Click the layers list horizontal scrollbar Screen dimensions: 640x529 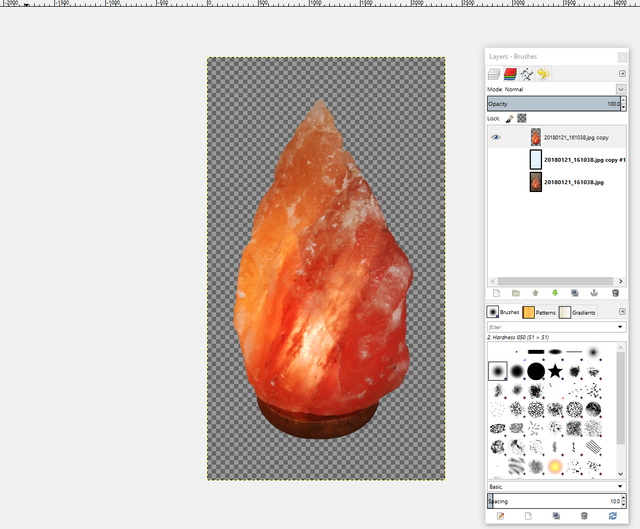[556, 281]
